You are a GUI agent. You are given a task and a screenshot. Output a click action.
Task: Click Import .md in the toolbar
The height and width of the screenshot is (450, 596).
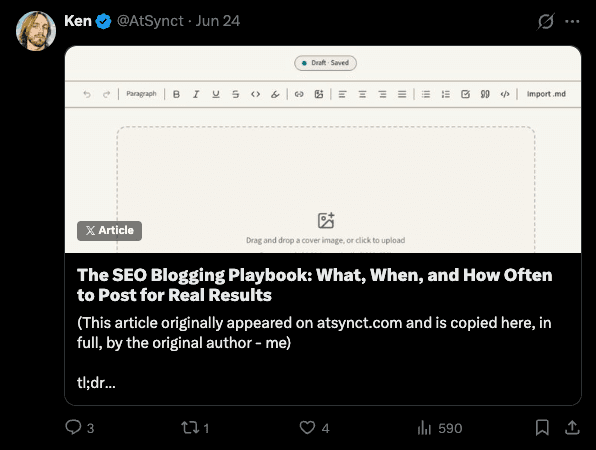click(546, 94)
